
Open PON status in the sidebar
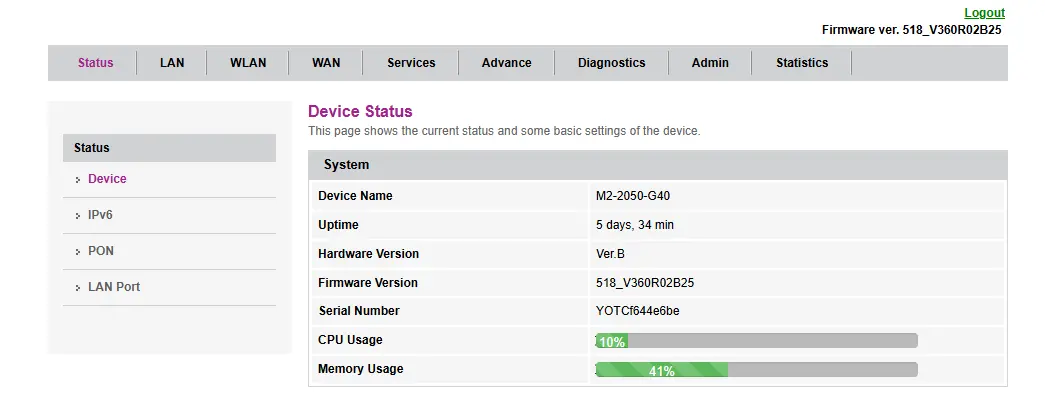[x=101, y=251]
